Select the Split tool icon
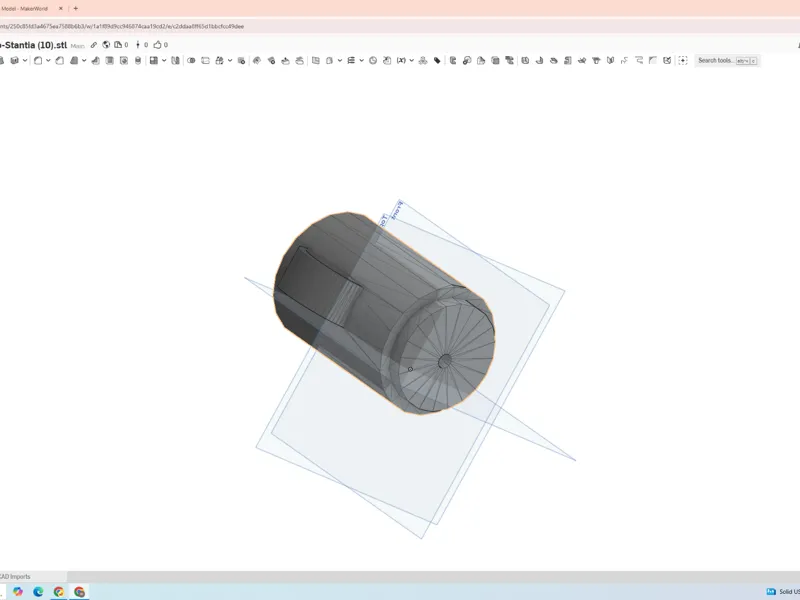Screen dimensions: 800x600 pos(205,60)
